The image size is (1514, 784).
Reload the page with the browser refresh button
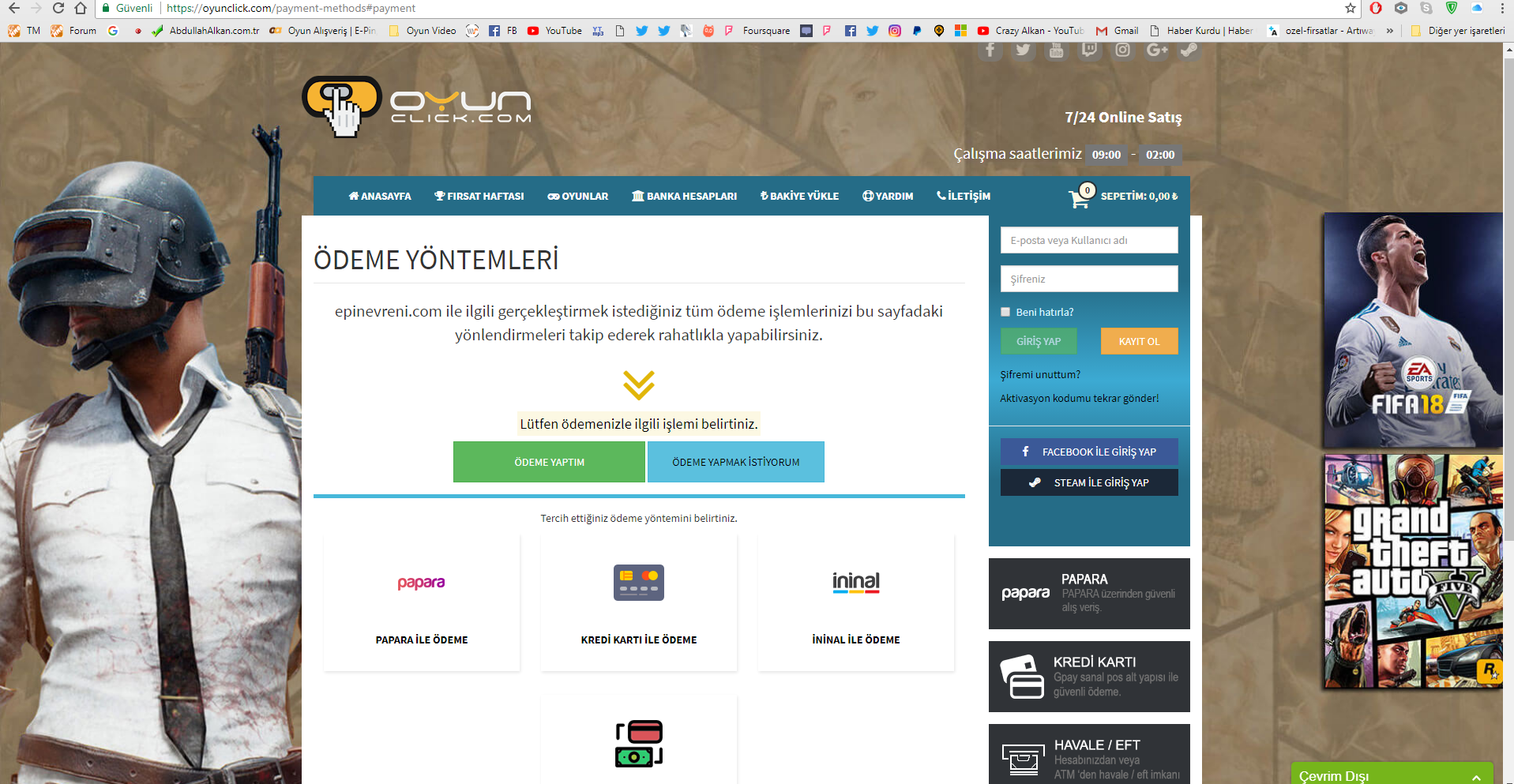58,8
